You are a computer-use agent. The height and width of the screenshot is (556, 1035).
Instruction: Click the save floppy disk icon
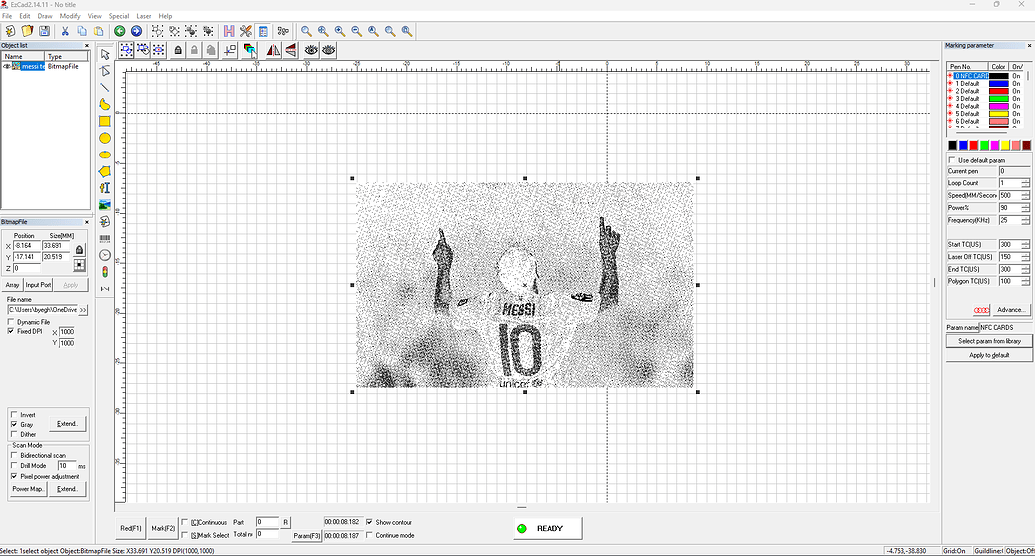click(x=43, y=32)
